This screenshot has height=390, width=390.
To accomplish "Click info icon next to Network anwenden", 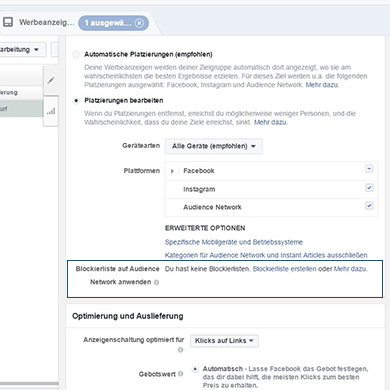I will point(156,282).
